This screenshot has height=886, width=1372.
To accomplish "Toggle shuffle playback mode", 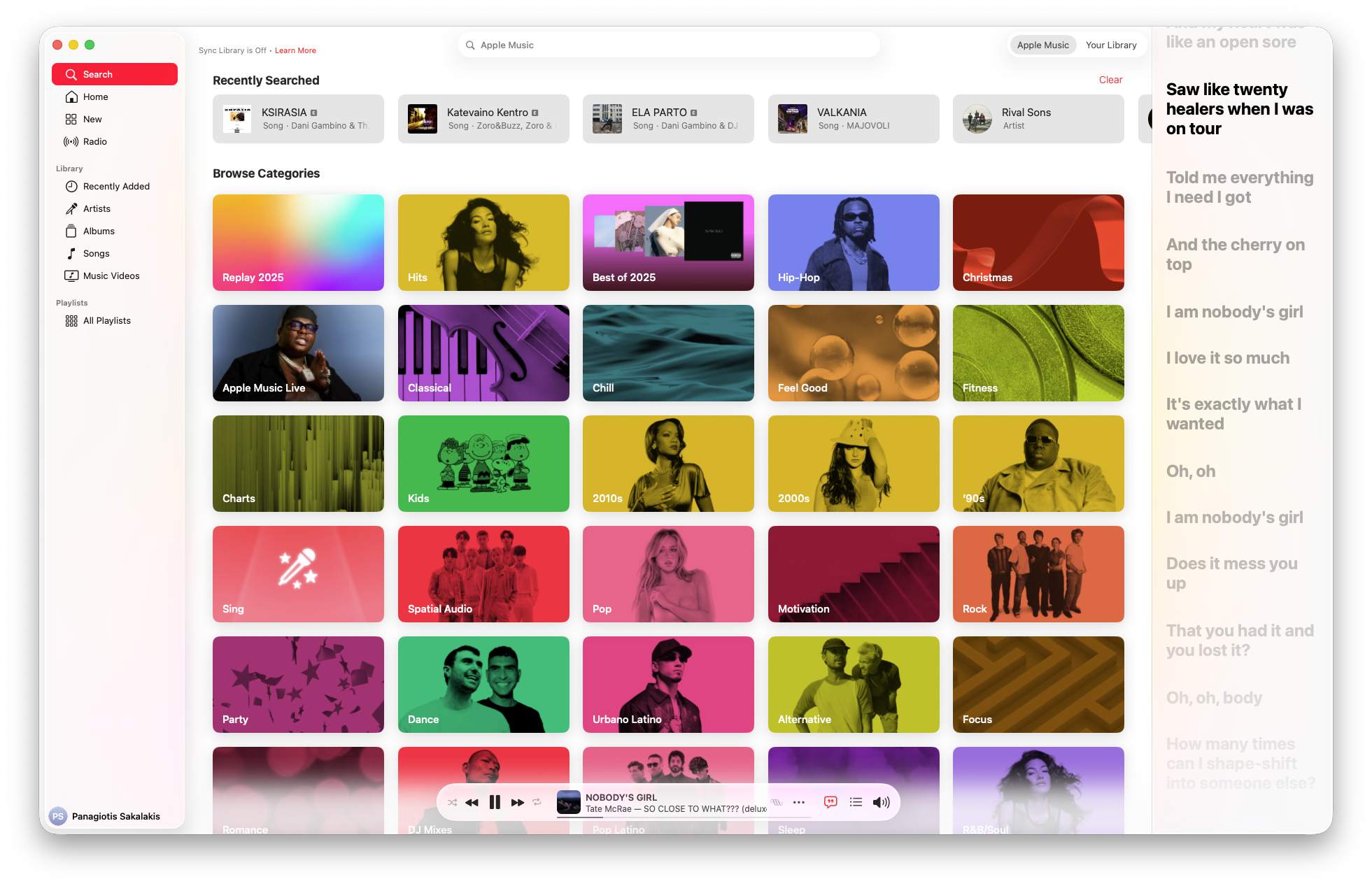I will (x=452, y=802).
